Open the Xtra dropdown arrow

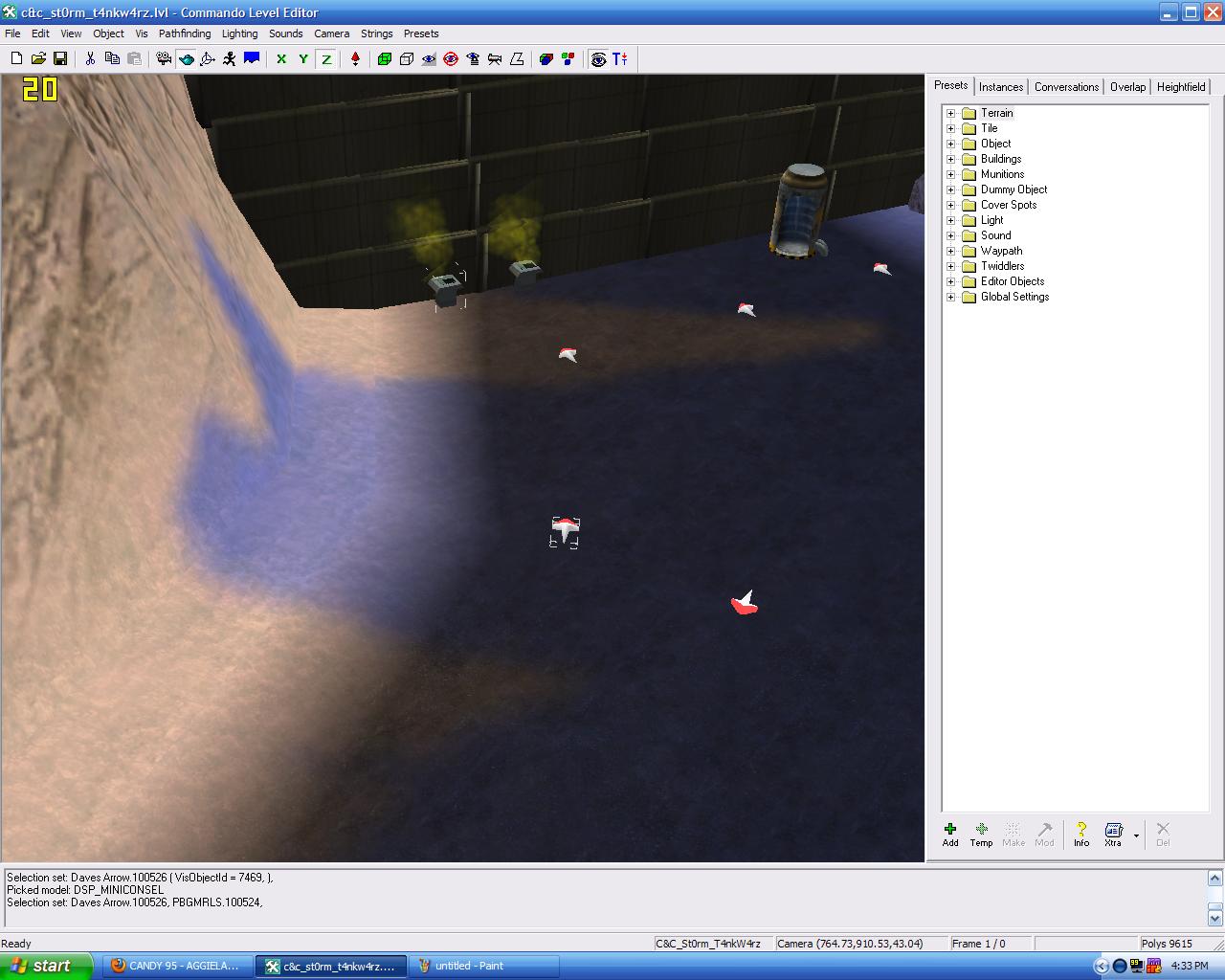(x=1136, y=835)
